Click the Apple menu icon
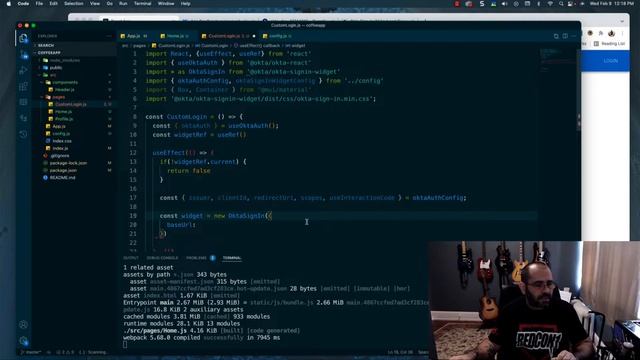Image resolution: width=640 pixels, height=360 pixels. 9,4
